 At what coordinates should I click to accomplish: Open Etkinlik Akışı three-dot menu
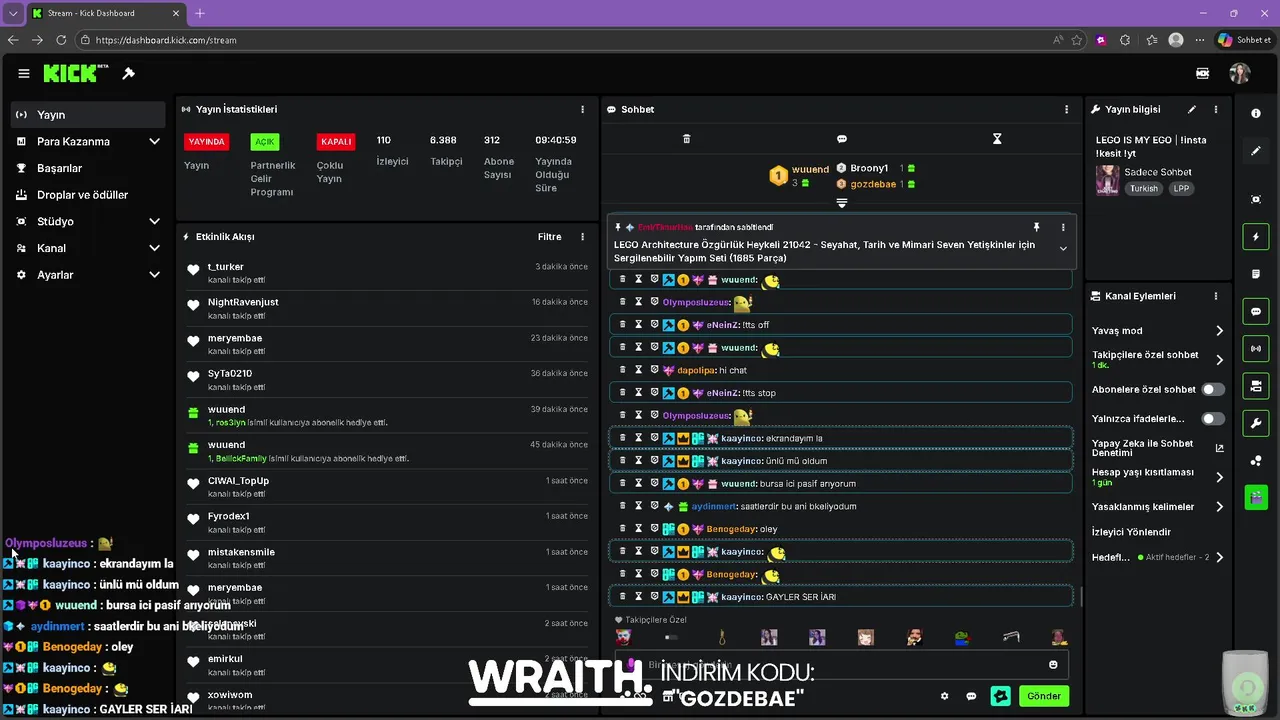(583, 237)
